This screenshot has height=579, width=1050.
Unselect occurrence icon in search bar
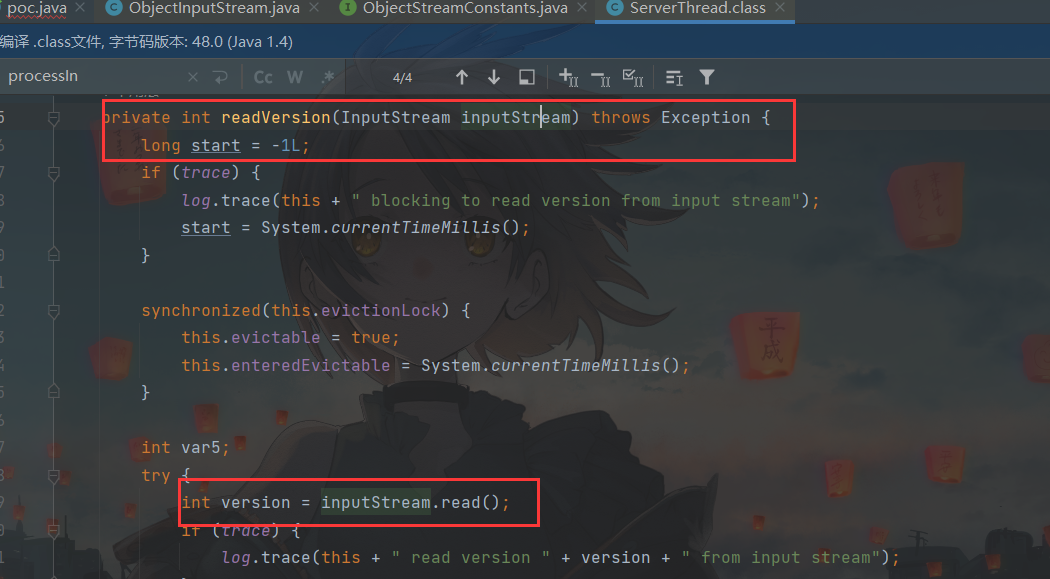click(x=600, y=77)
